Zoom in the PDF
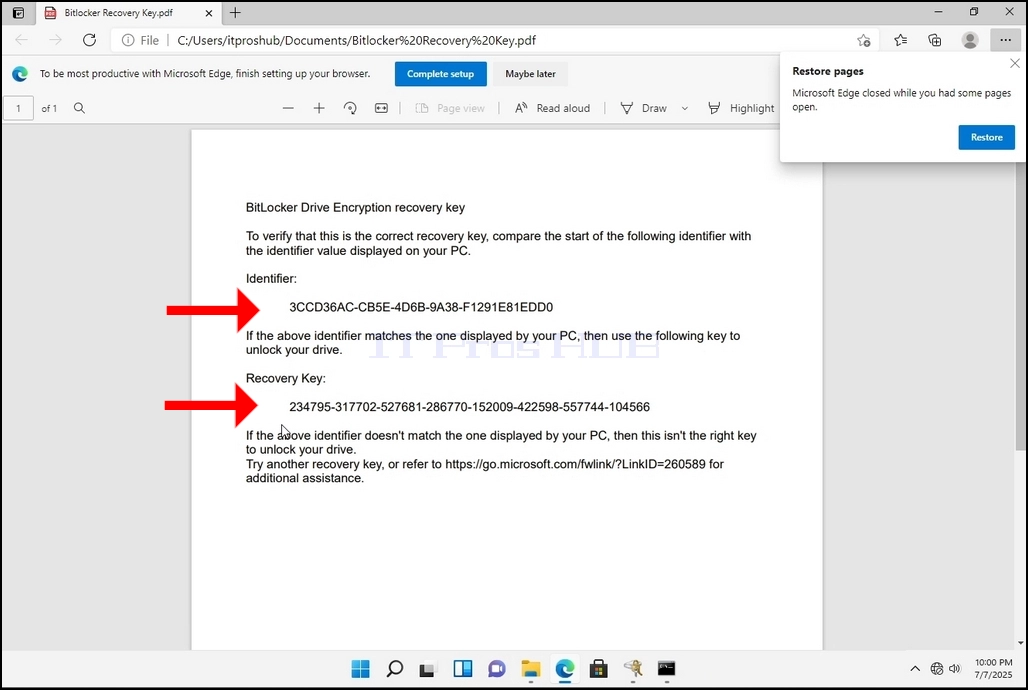The image size is (1028, 690). click(319, 108)
